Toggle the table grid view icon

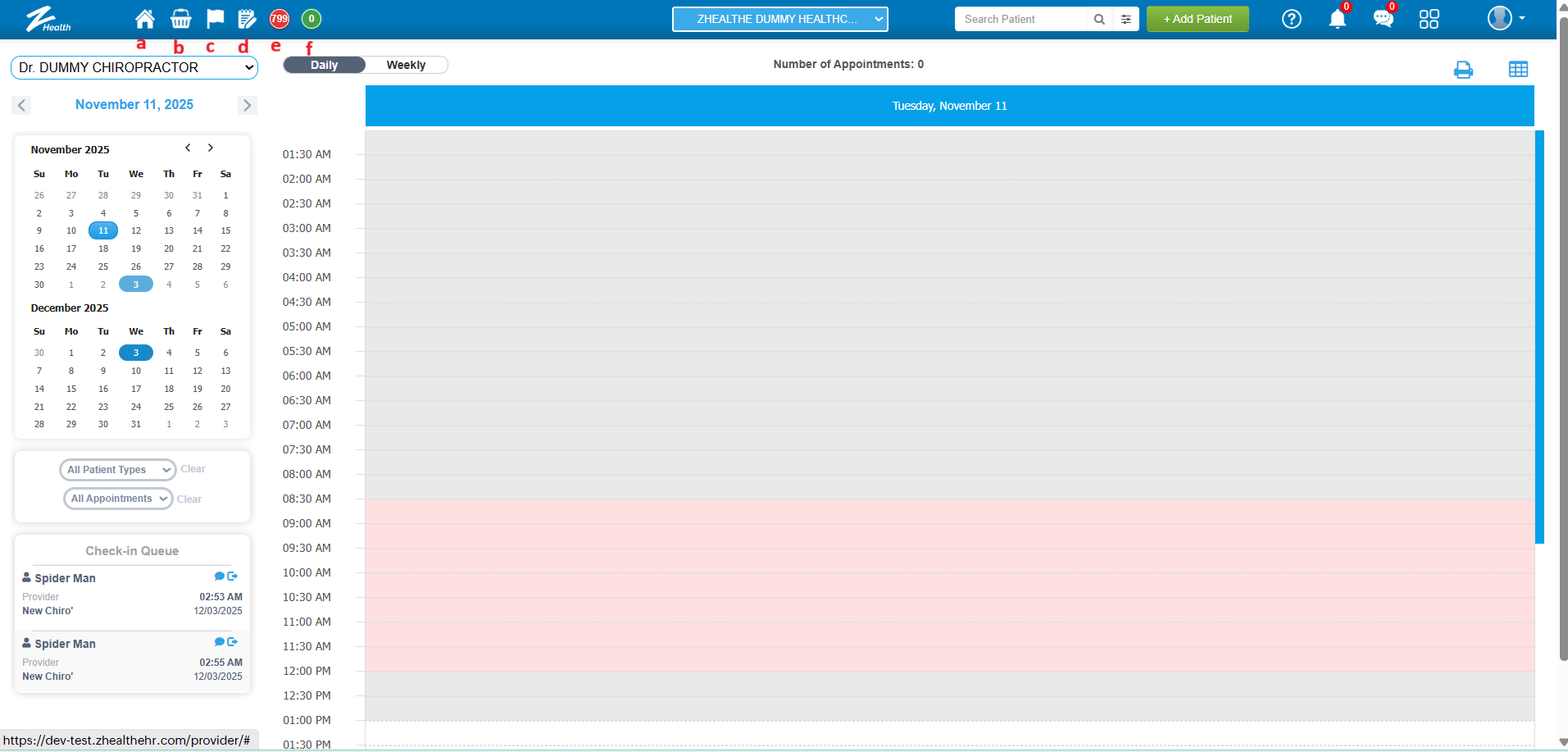coord(1518,70)
